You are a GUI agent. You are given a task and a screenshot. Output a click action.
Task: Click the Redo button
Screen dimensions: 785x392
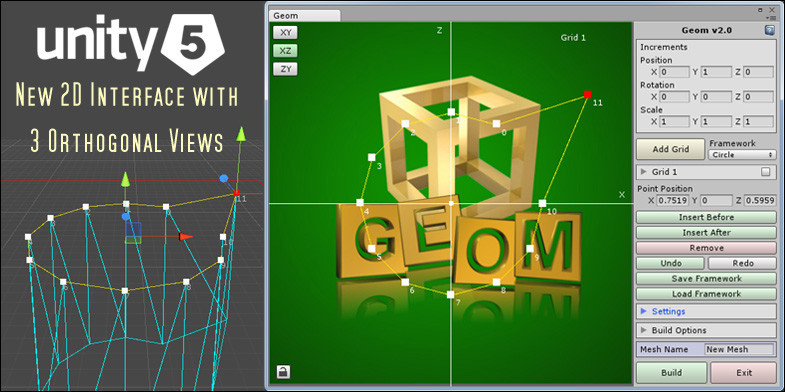click(x=742, y=263)
